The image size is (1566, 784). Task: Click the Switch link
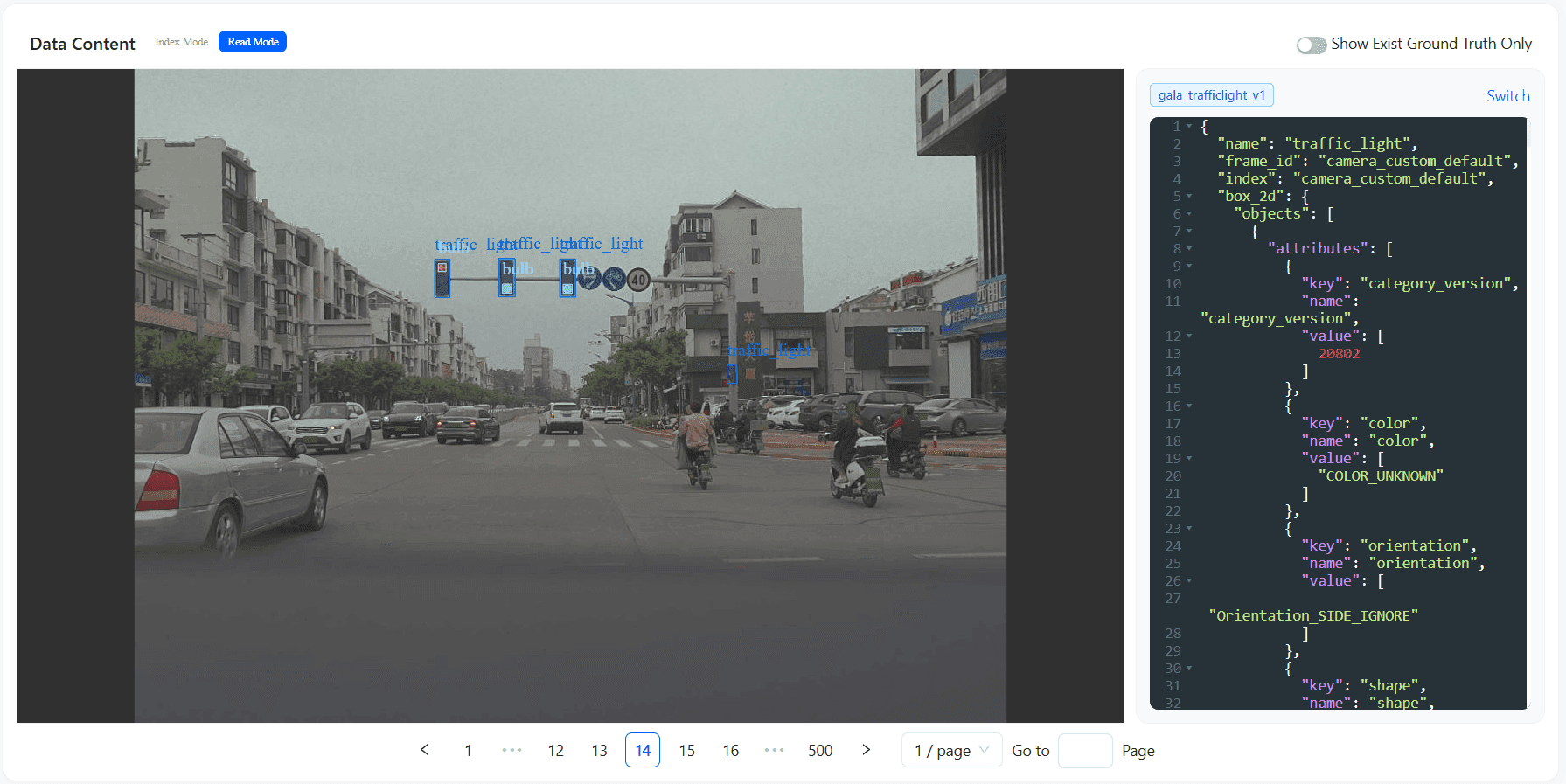(1507, 96)
